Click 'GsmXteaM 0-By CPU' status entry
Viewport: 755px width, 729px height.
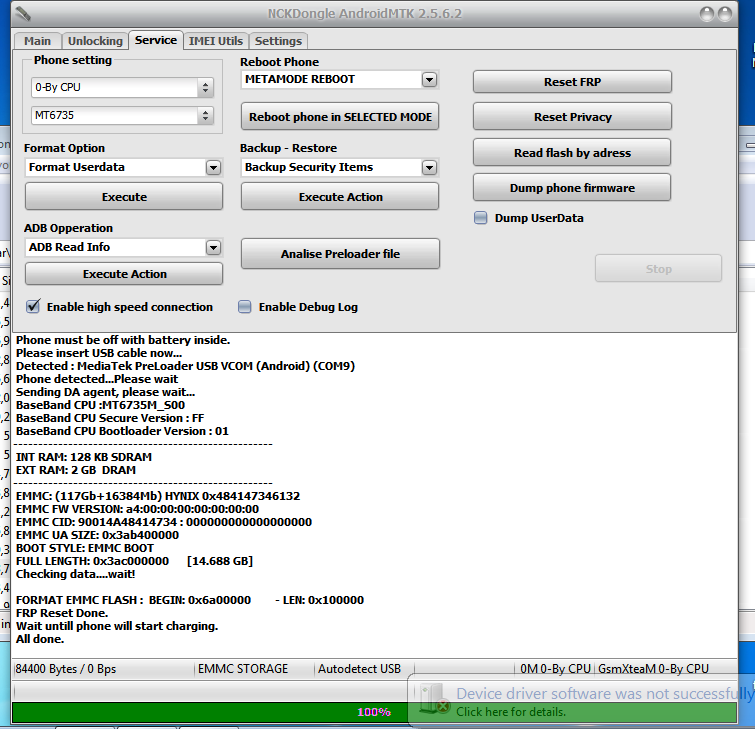click(653, 669)
